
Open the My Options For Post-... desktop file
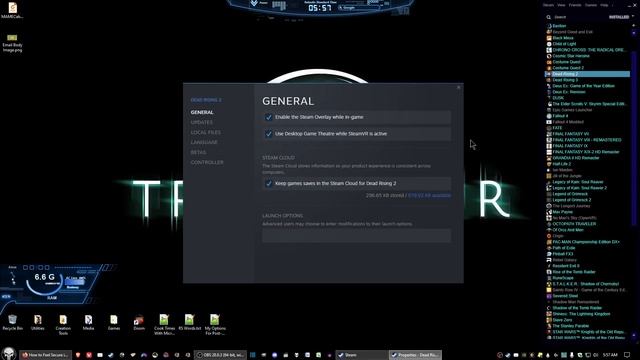(215, 324)
